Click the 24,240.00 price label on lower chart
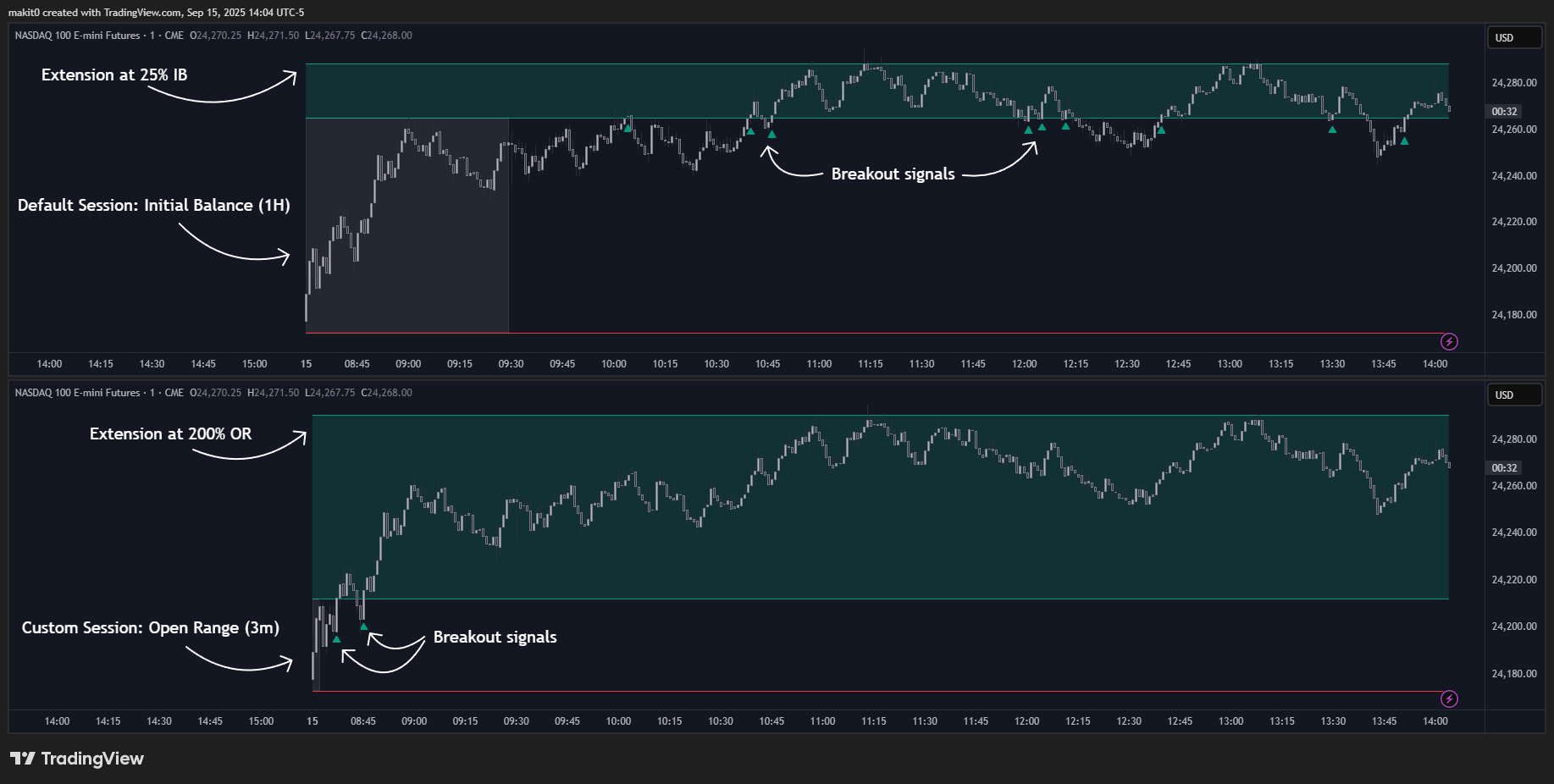The height and width of the screenshot is (784, 1554). click(x=1514, y=533)
